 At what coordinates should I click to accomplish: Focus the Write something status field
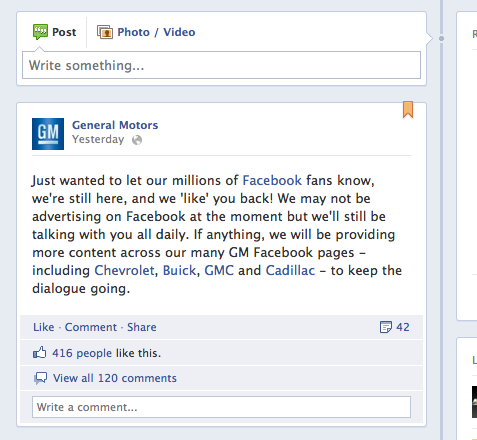point(221,65)
